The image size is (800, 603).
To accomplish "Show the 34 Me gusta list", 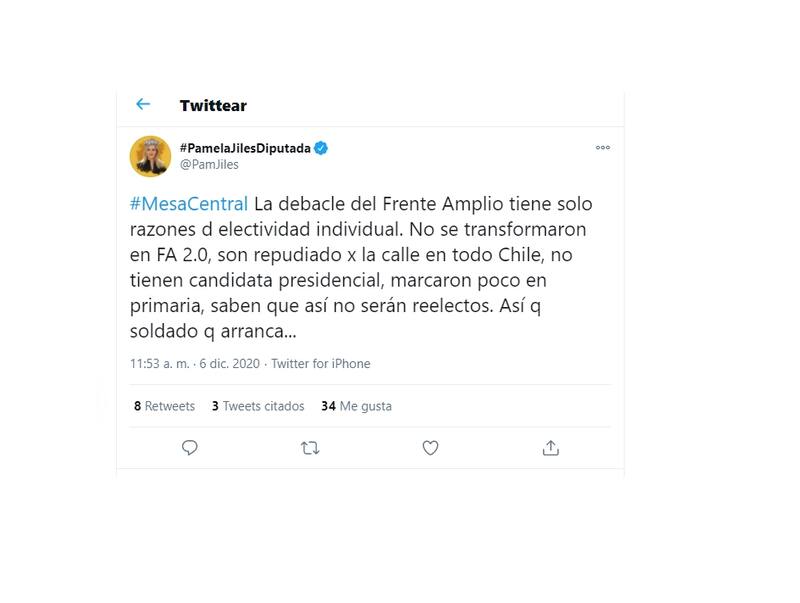I will (x=356, y=406).
